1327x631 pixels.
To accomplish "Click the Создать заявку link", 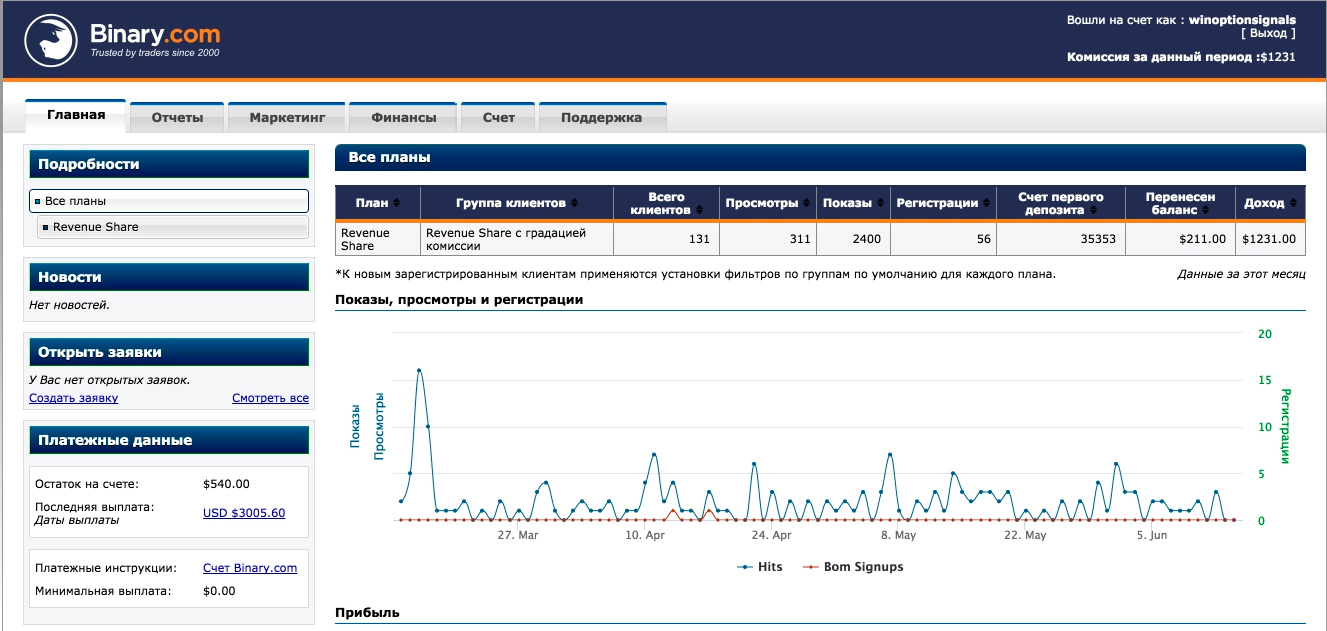I will [73, 398].
